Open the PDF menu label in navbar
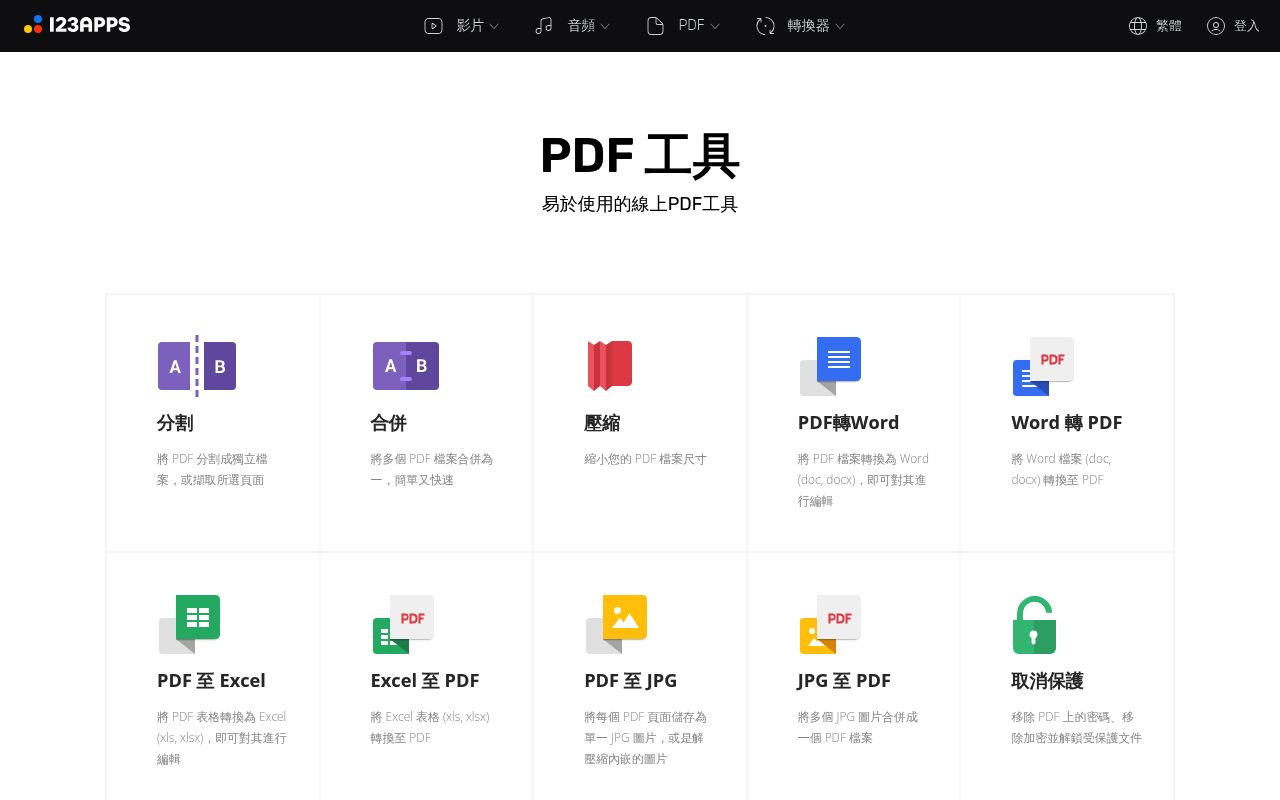The image size is (1280, 800). pos(691,26)
